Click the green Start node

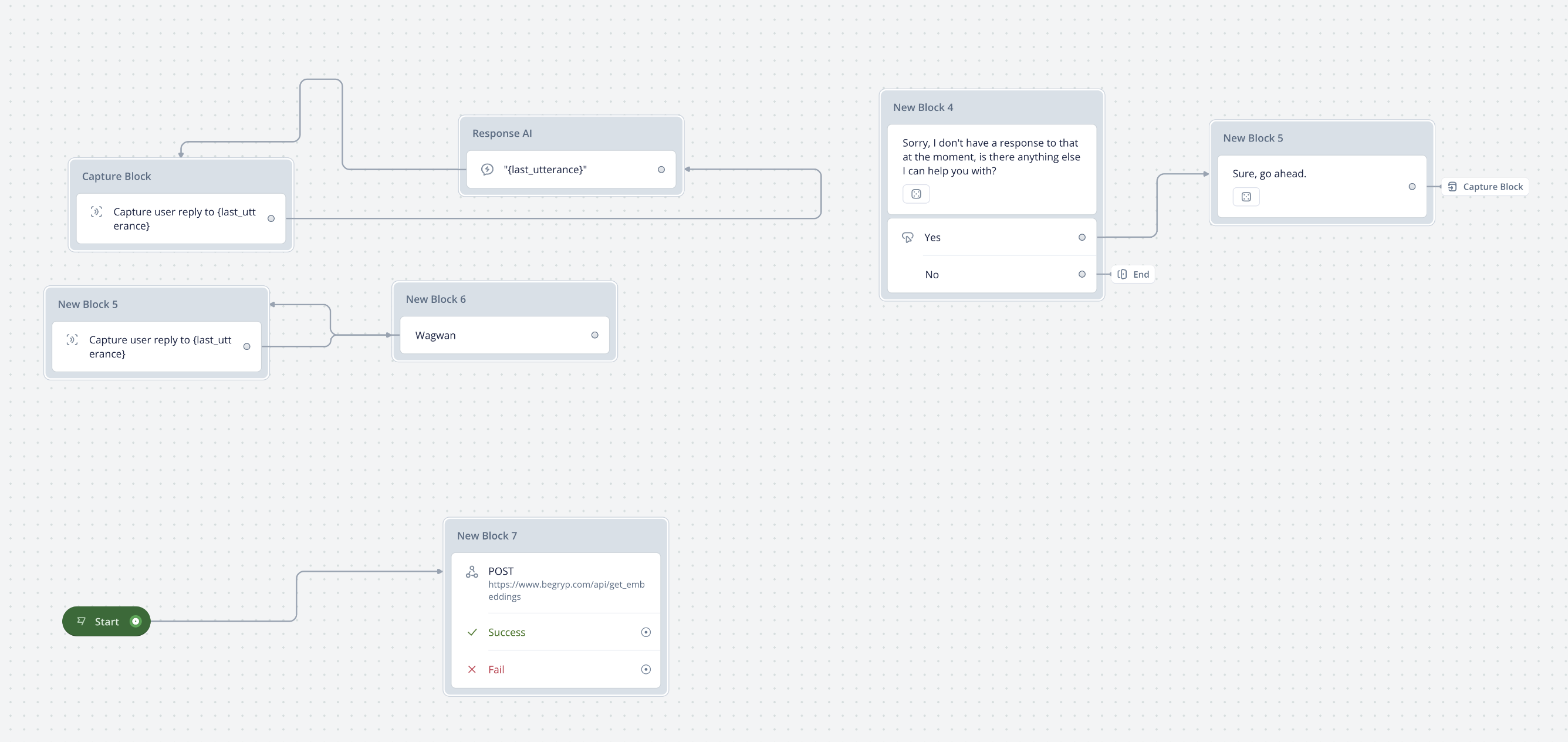[107, 622]
